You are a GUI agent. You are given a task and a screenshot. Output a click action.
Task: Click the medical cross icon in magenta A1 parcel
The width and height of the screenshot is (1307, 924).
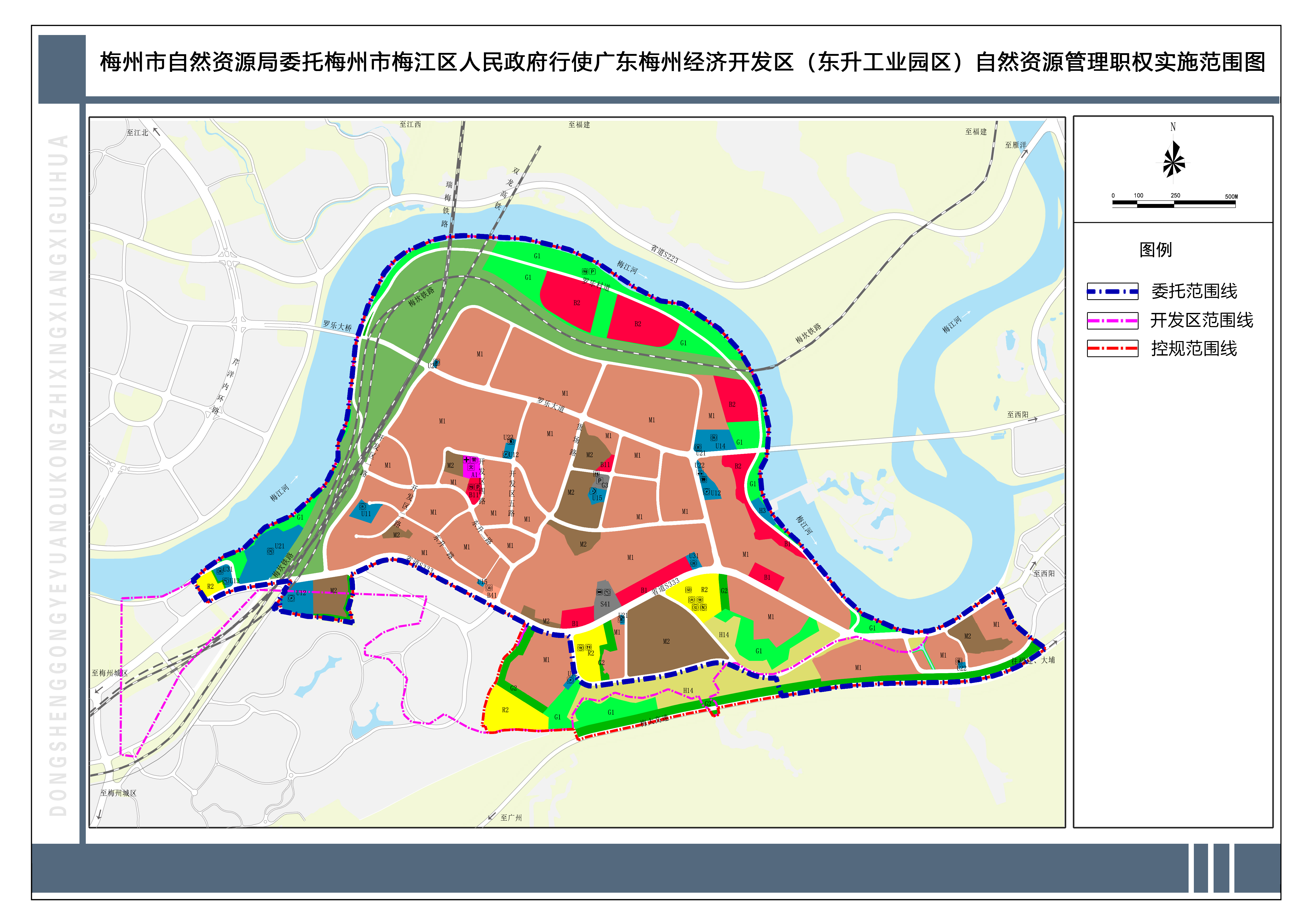[467, 459]
